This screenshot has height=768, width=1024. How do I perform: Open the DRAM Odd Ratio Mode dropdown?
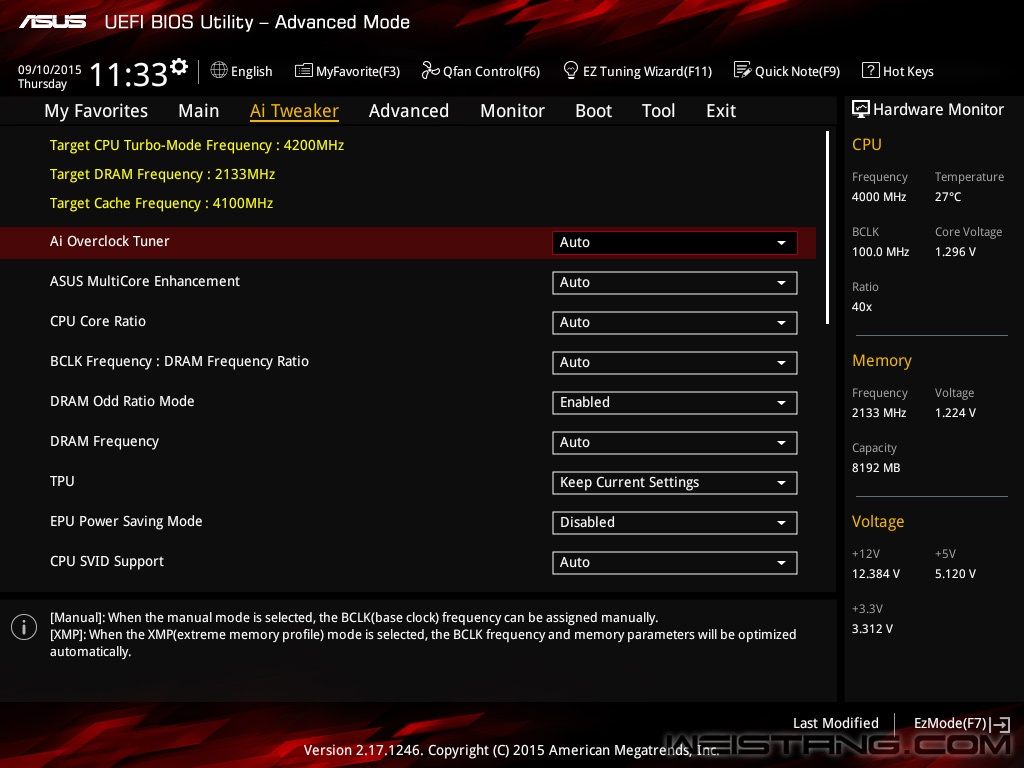coord(675,402)
